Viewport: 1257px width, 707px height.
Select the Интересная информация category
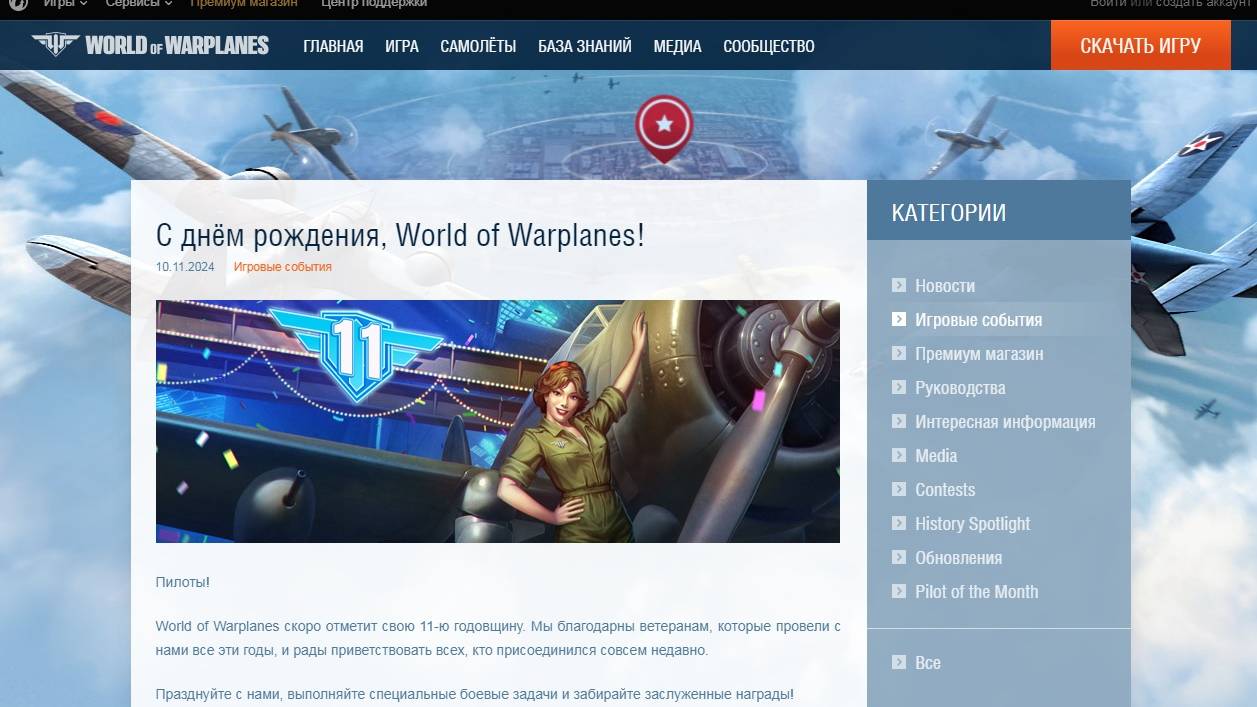coord(1005,422)
